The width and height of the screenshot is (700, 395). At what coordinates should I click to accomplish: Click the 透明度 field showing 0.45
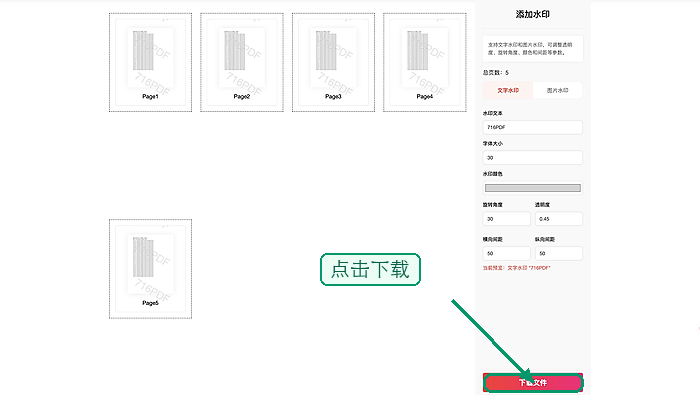pyautogui.click(x=559, y=219)
